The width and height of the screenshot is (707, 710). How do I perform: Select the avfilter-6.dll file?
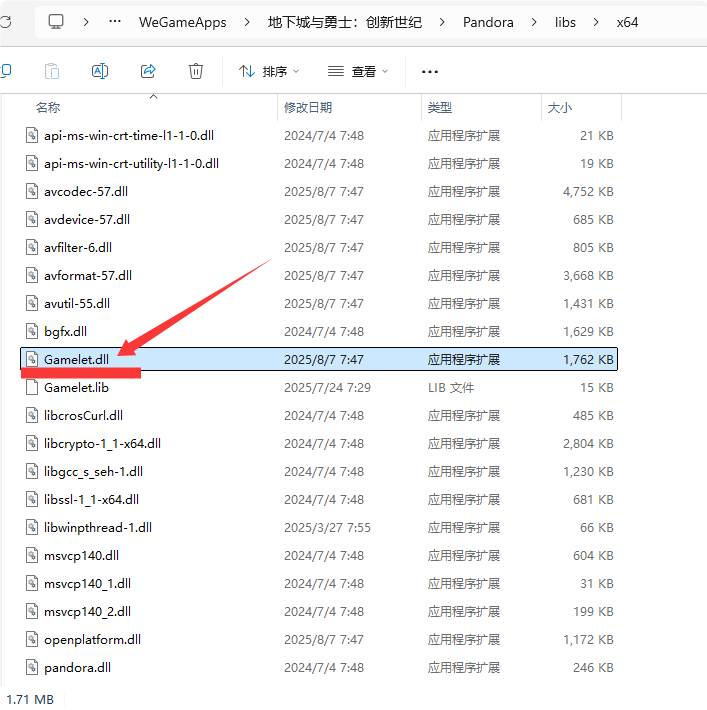[78, 248]
